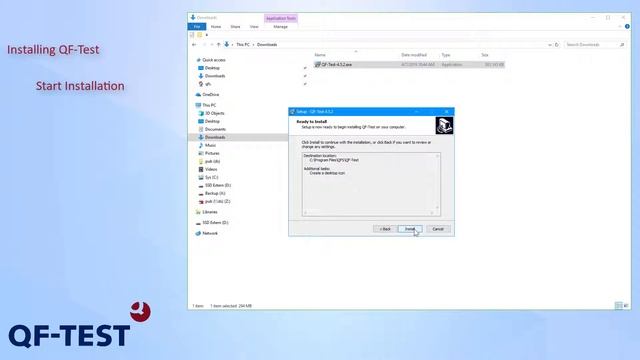
Task: Refresh the Downloads folder view
Action: pyautogui.click(x=557, y=44)
